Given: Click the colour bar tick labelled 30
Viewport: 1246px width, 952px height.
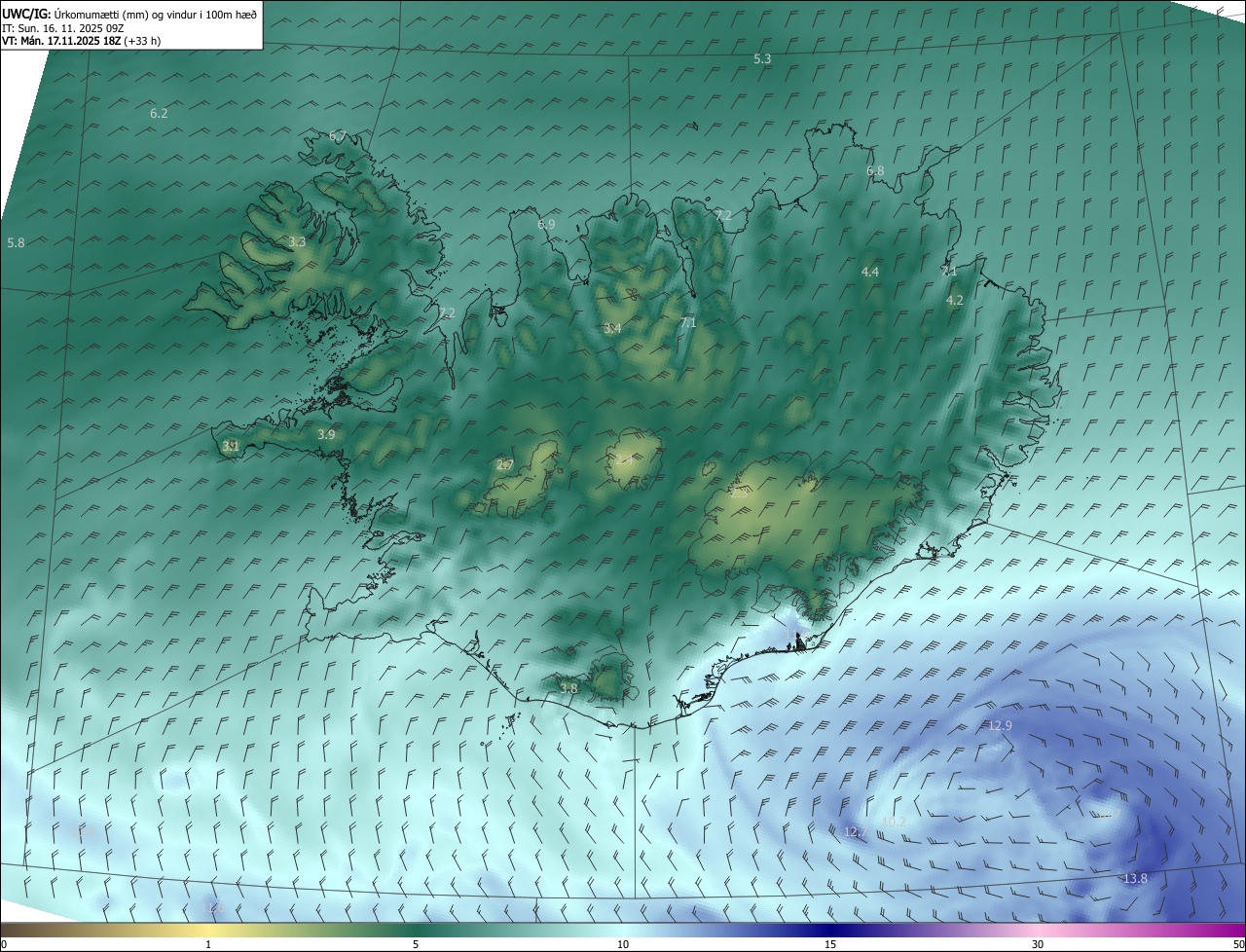Looking at the screenshot, I should (x=1038, y=944).
